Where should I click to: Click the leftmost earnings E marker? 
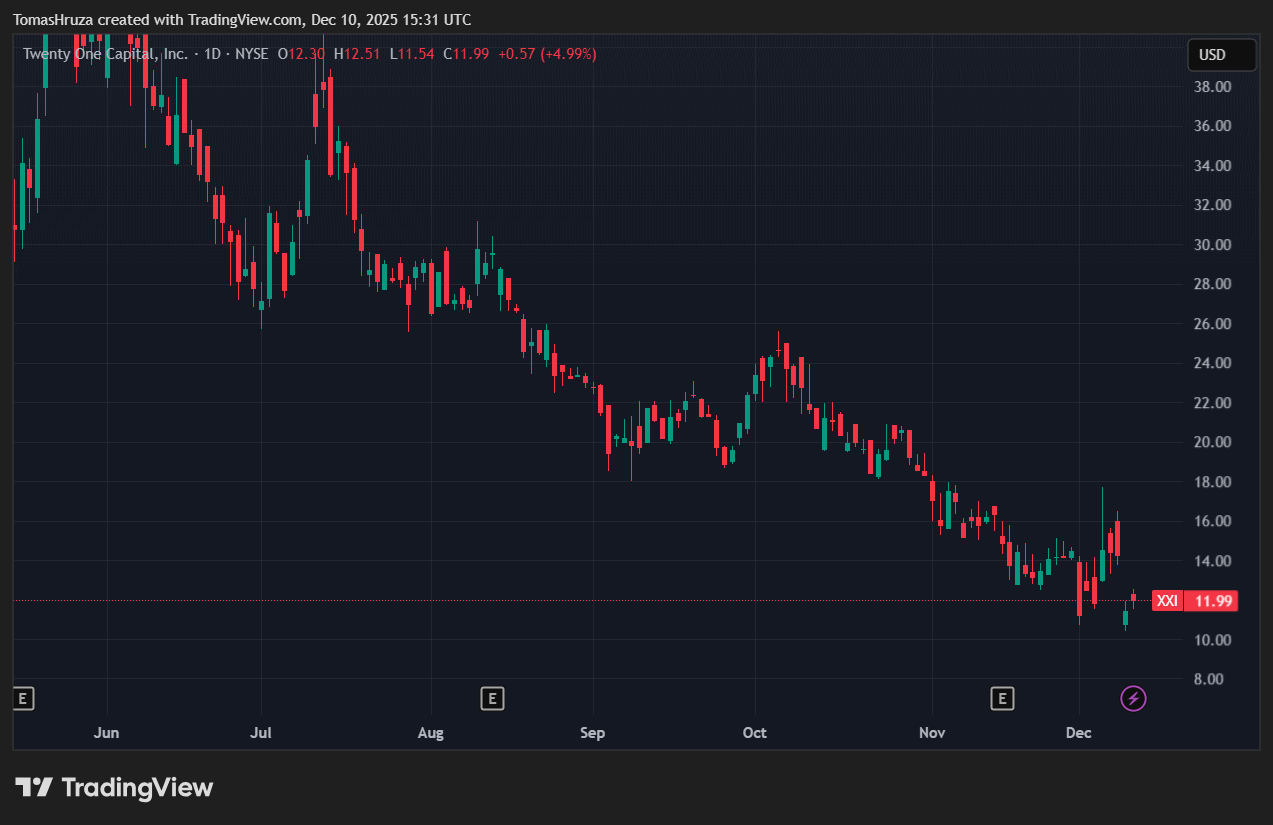click(x=23, y=698)
